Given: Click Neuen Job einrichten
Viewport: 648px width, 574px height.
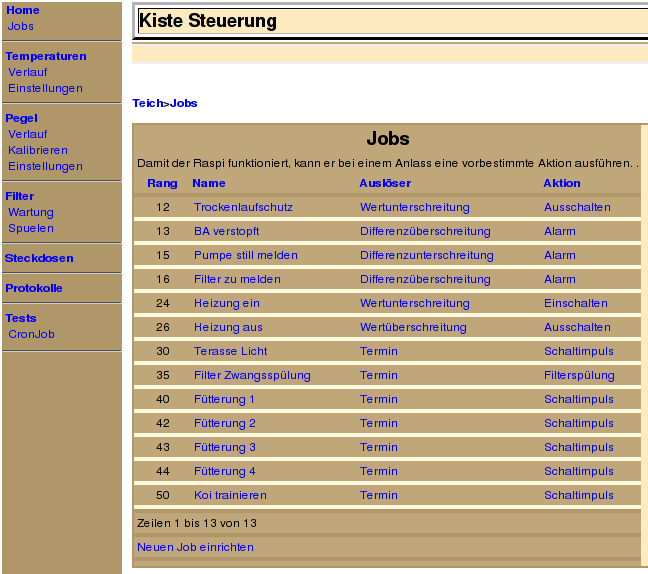Looking at the screenshot, I should click(195, 547).
